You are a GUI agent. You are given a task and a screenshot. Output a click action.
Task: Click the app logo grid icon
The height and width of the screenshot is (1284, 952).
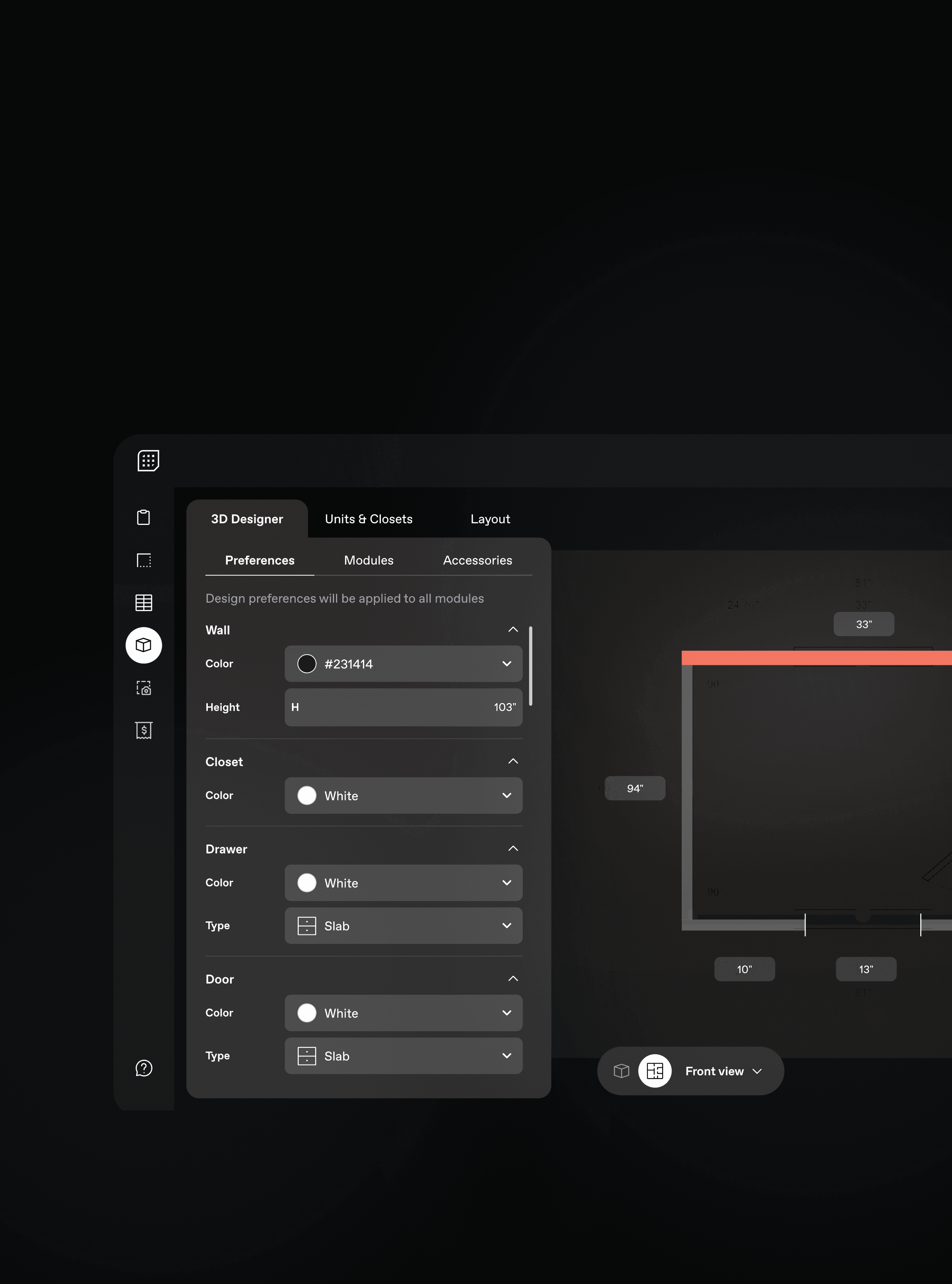(x=148, y=460)
